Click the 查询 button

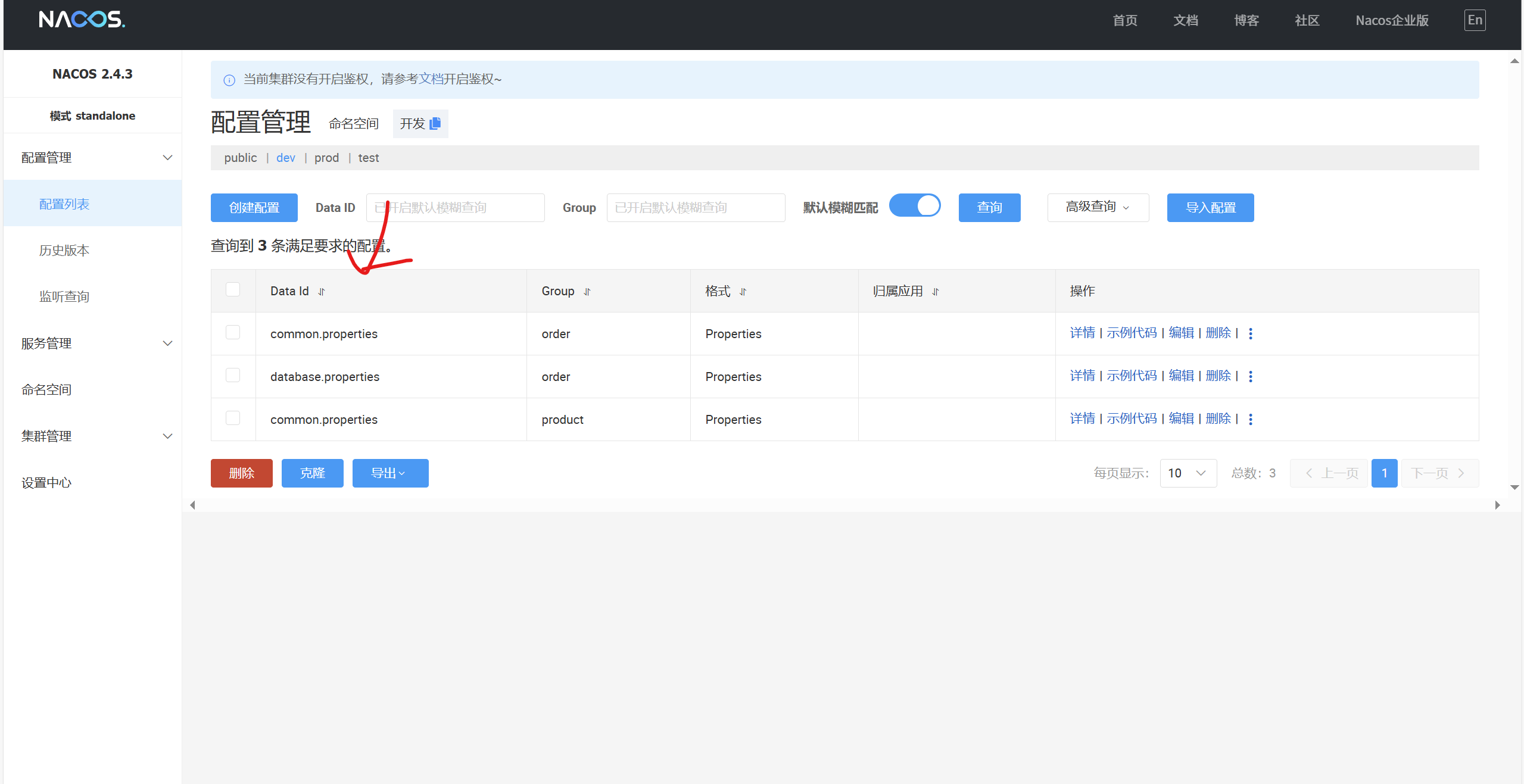pyautogui.click(x=989, y=208)
